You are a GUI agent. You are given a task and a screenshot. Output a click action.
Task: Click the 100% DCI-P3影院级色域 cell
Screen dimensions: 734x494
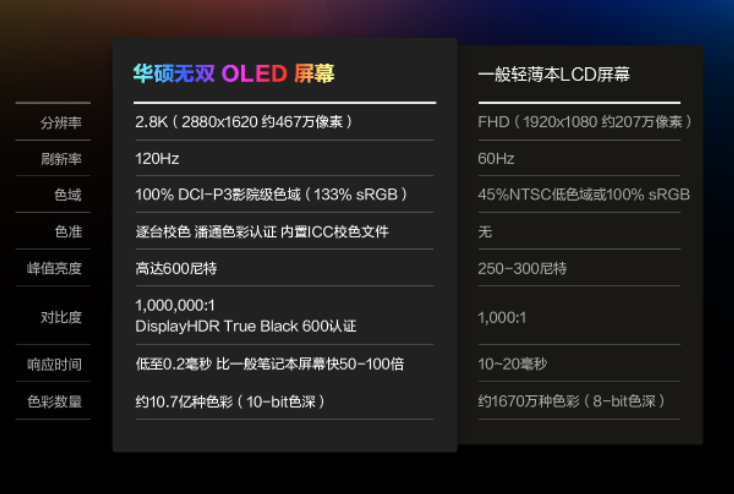coord(271,194)
